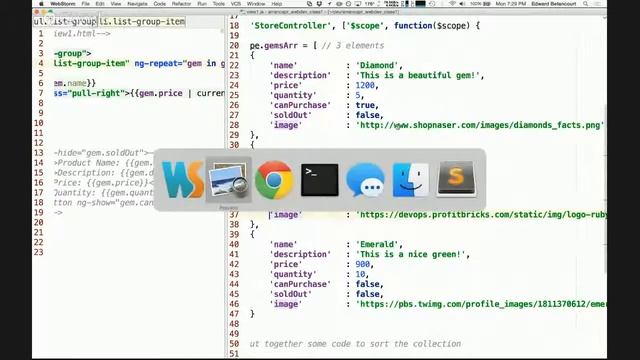Click ul.list-group breadcrumb
Image resolution: width=640 pixels, height=360 pixels.
click(x=65, y=21)
